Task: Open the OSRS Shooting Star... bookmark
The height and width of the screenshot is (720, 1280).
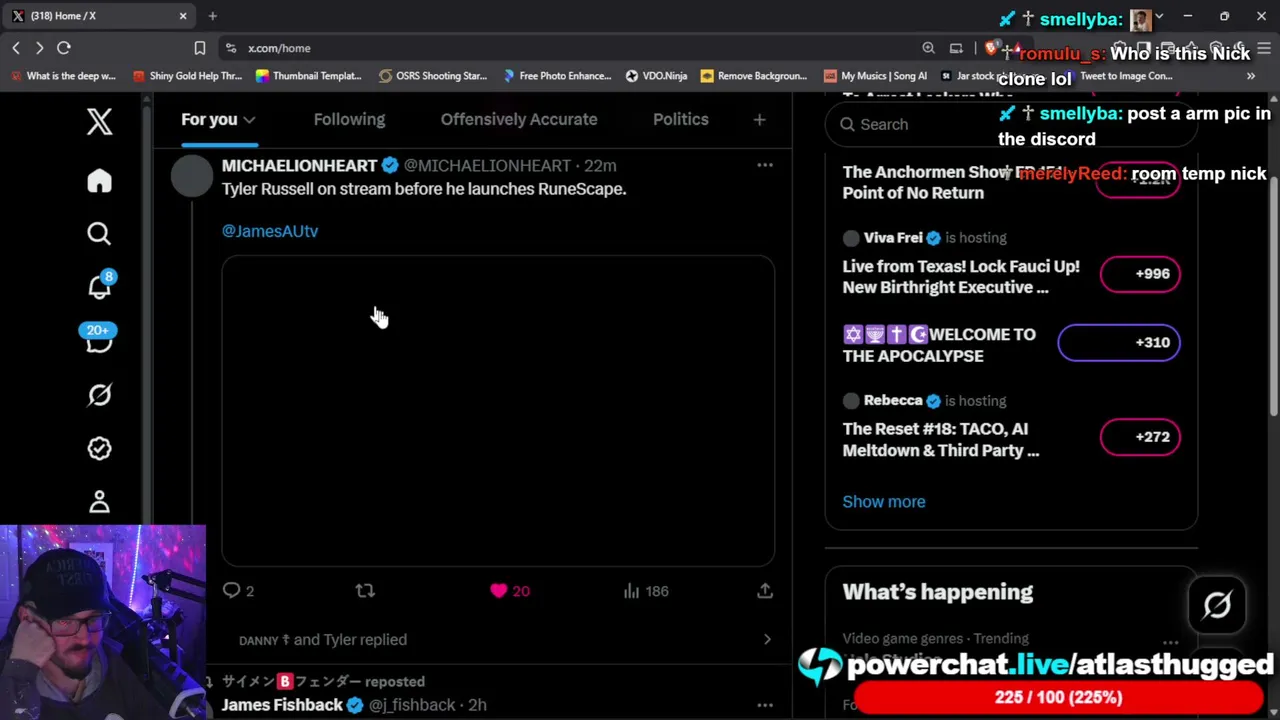Action: tap(433, 76)
